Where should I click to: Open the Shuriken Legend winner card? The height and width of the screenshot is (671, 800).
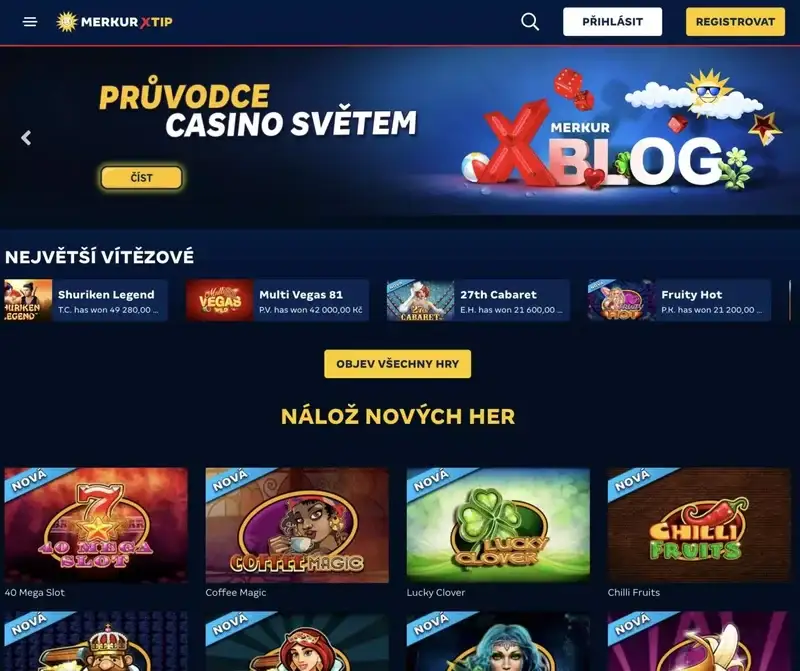[x=86, y=300]
